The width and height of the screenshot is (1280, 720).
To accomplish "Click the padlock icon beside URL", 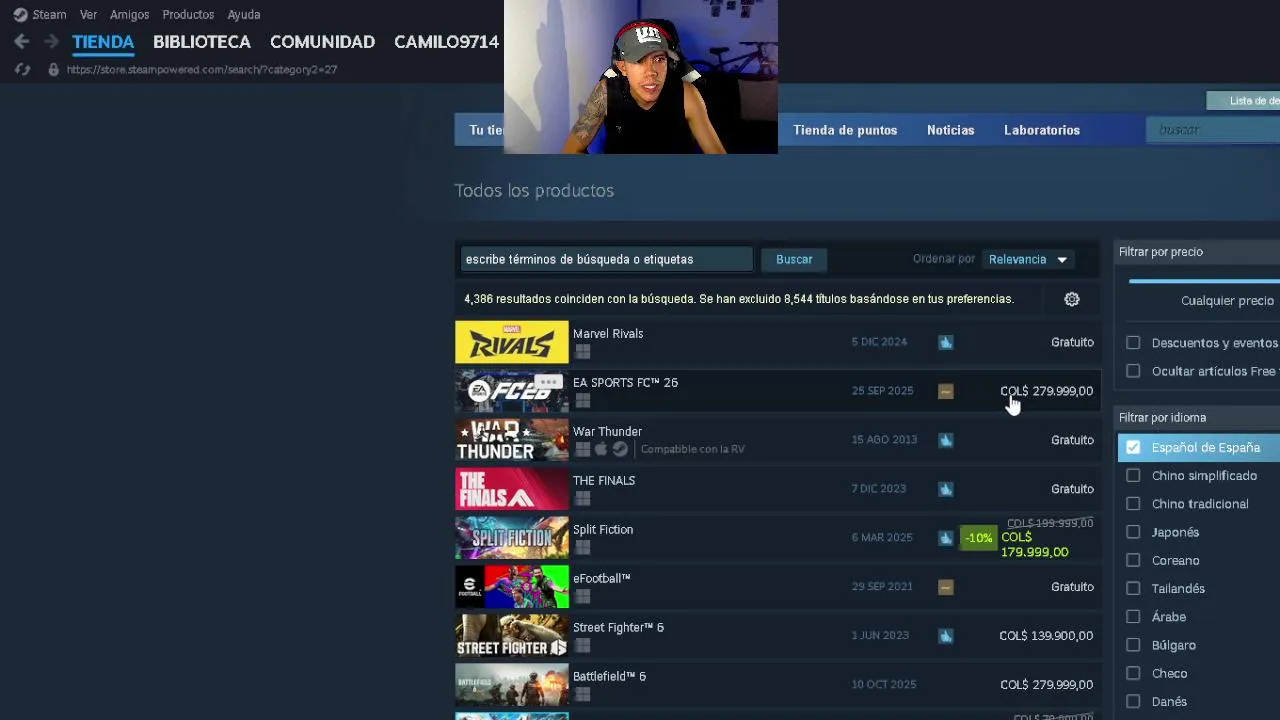I will click(54, 70).
